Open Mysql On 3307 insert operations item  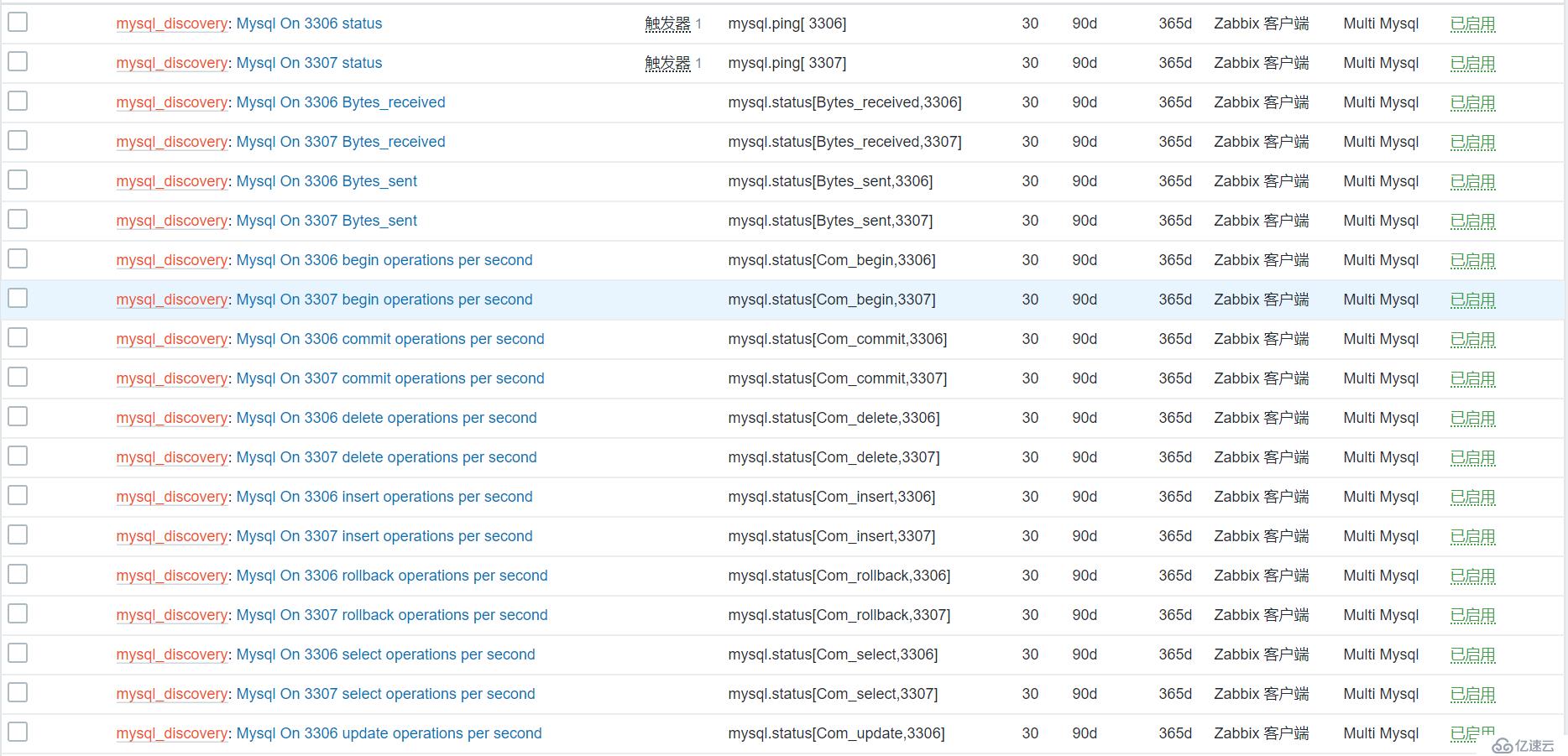click(384, 536)
